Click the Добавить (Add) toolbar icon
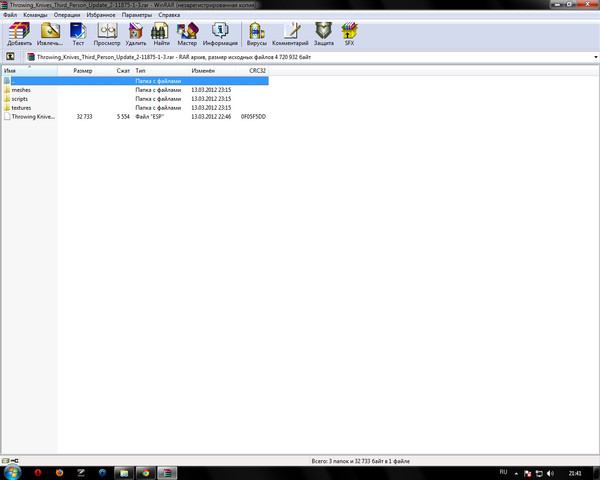 (x=19, y=34)
